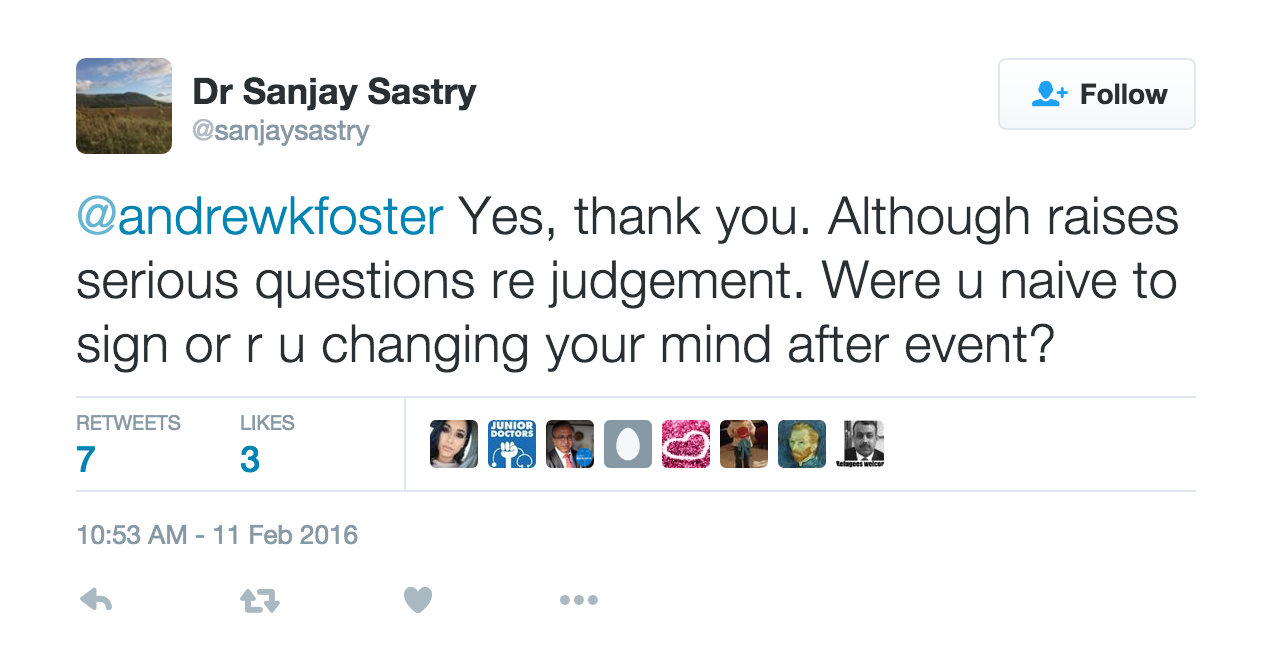
Task: Click the Junior Doctors avatar
Action: click(512, 444)
